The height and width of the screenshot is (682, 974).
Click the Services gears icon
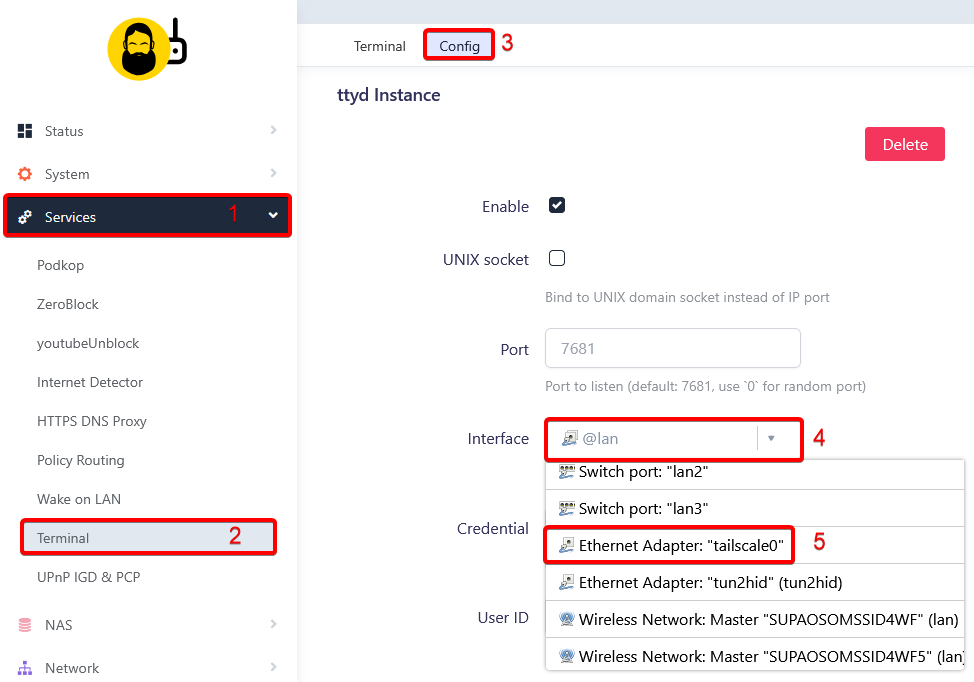25,217
